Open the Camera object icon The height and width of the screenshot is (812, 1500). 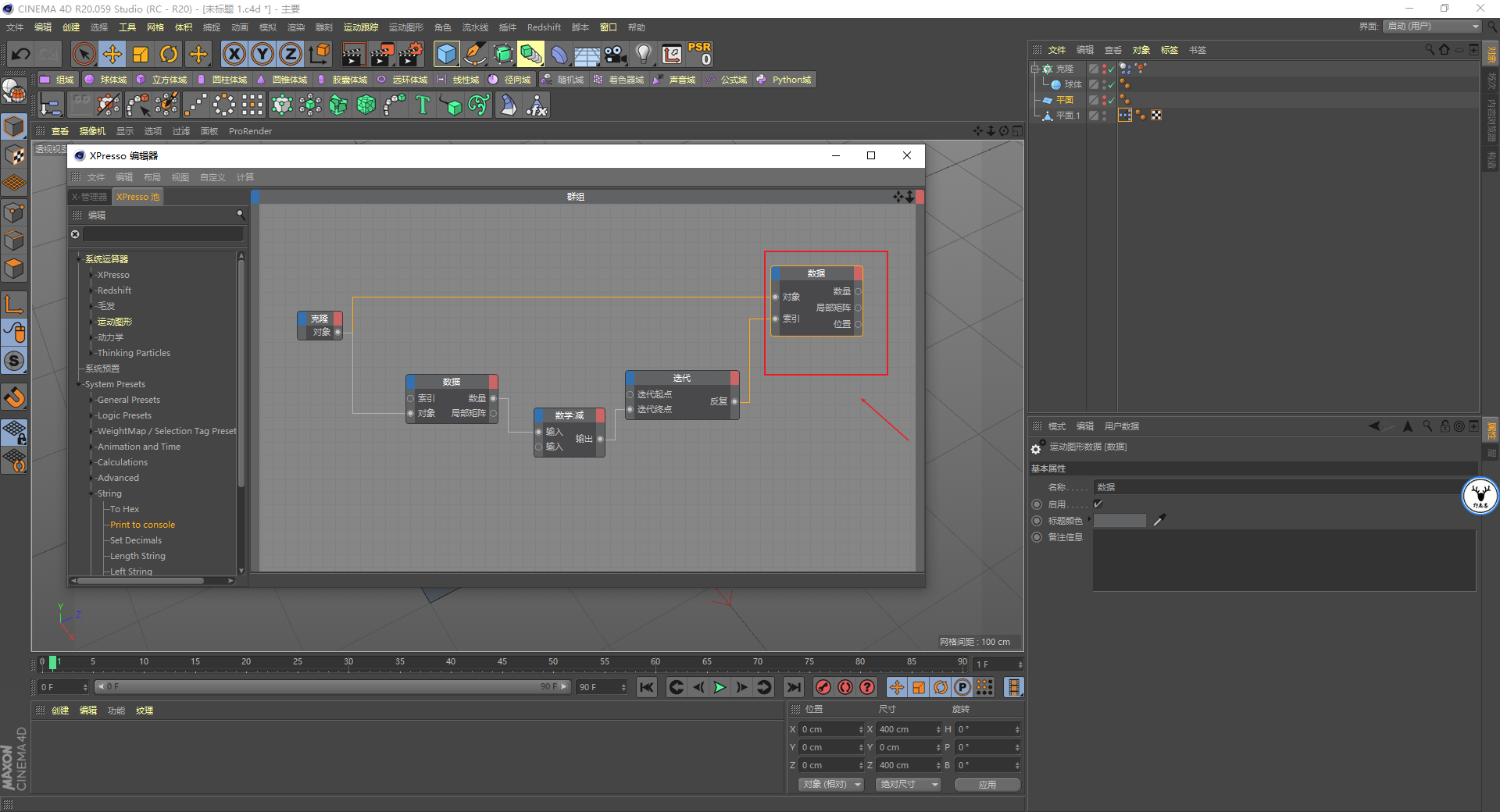tap(616, 55)
